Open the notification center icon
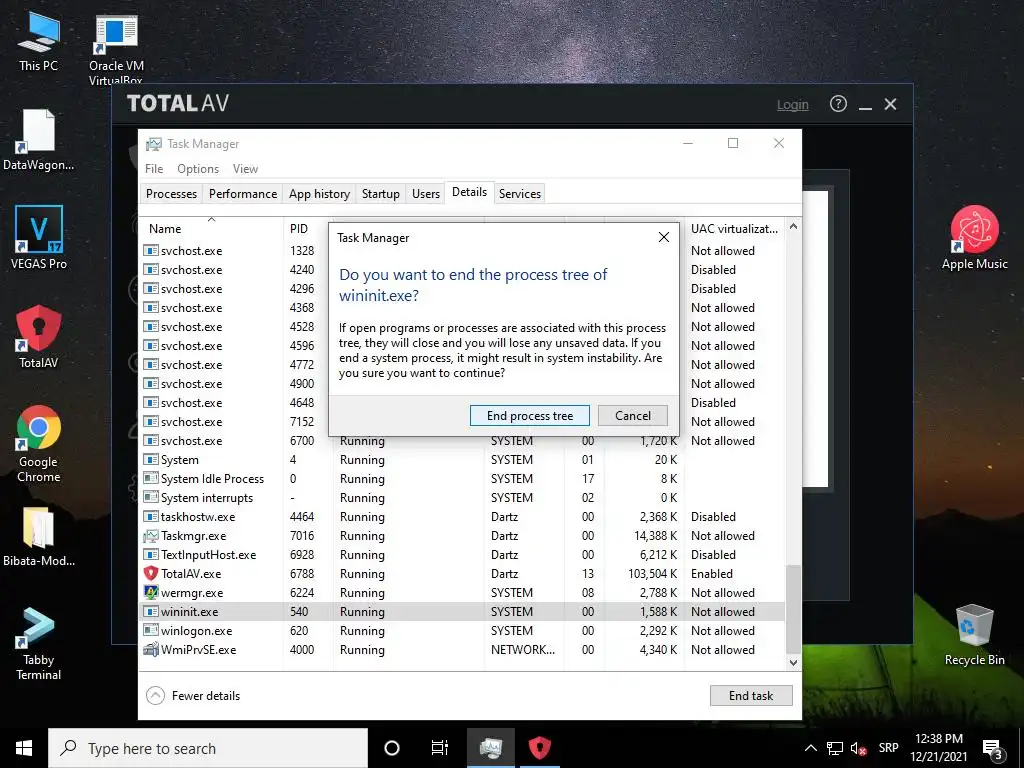 tap(993, 749)
